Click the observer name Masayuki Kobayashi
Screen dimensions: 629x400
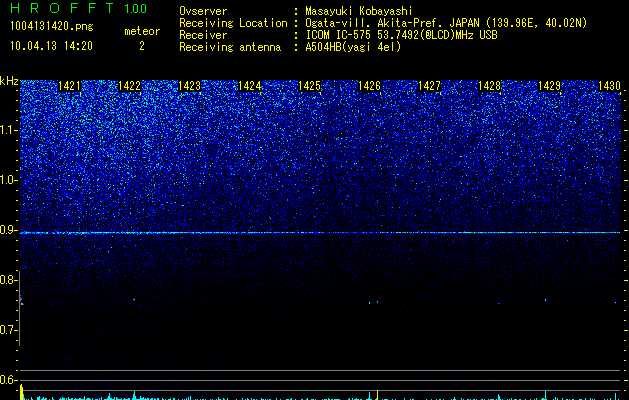tap(358, 12)
